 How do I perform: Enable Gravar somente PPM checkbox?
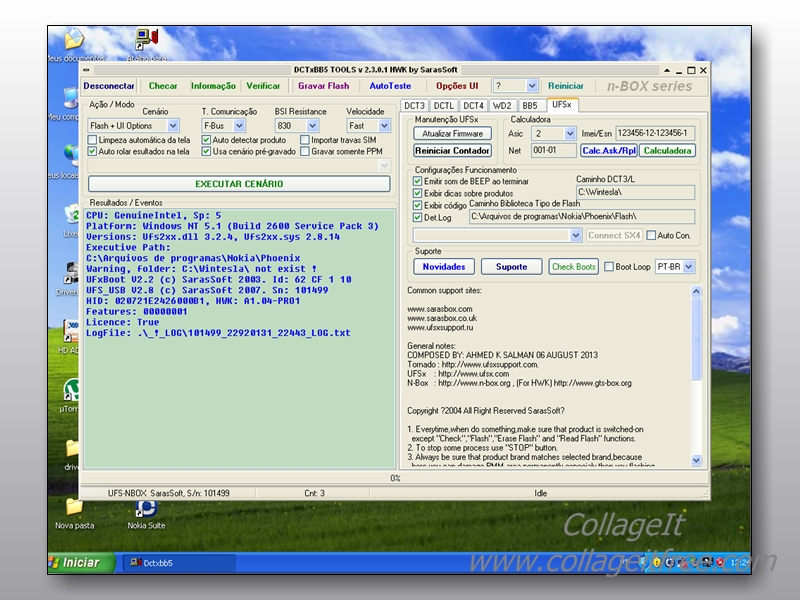tap(305, 152)
